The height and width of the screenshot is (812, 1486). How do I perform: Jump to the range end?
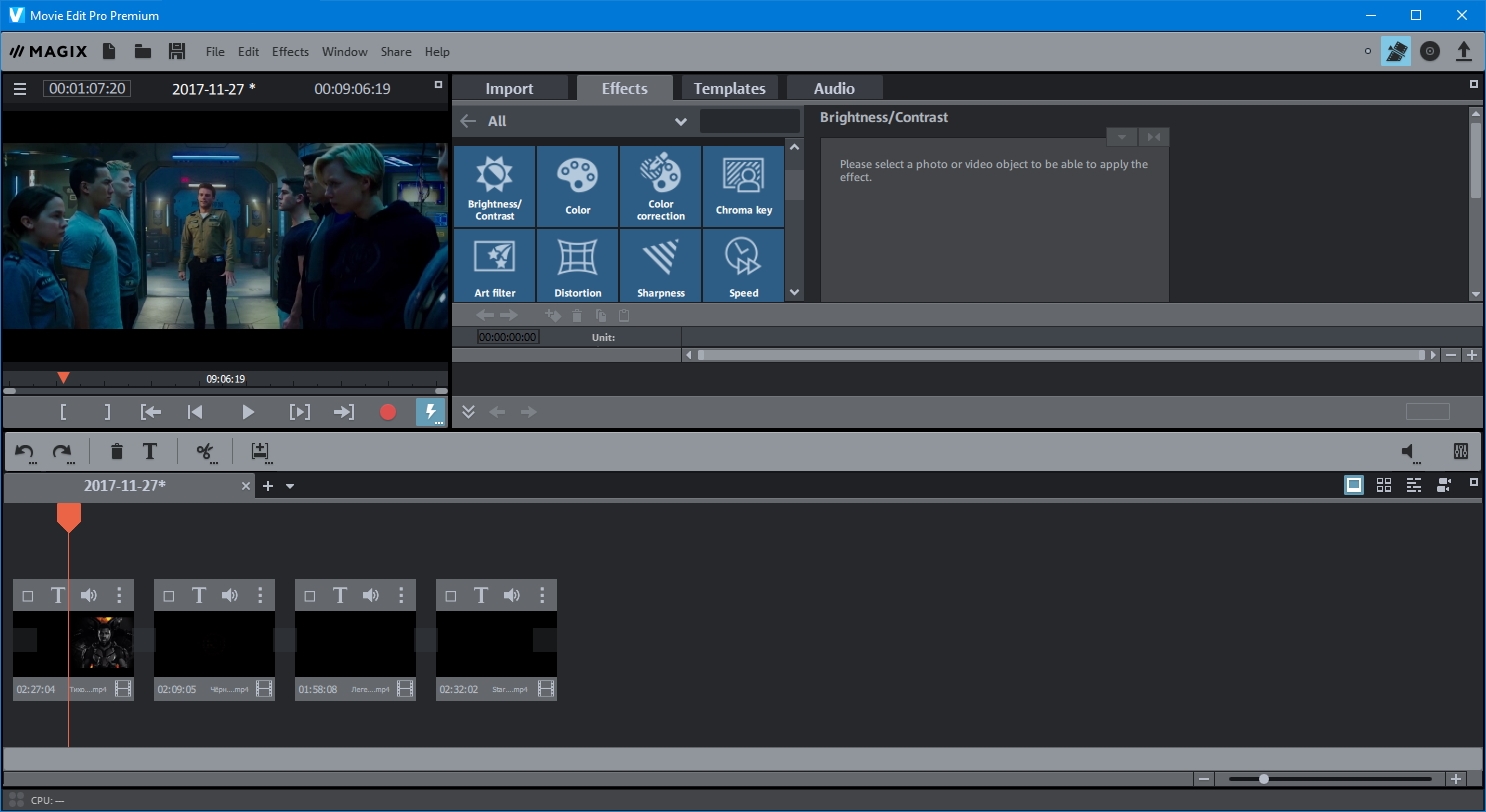[344, 412]
